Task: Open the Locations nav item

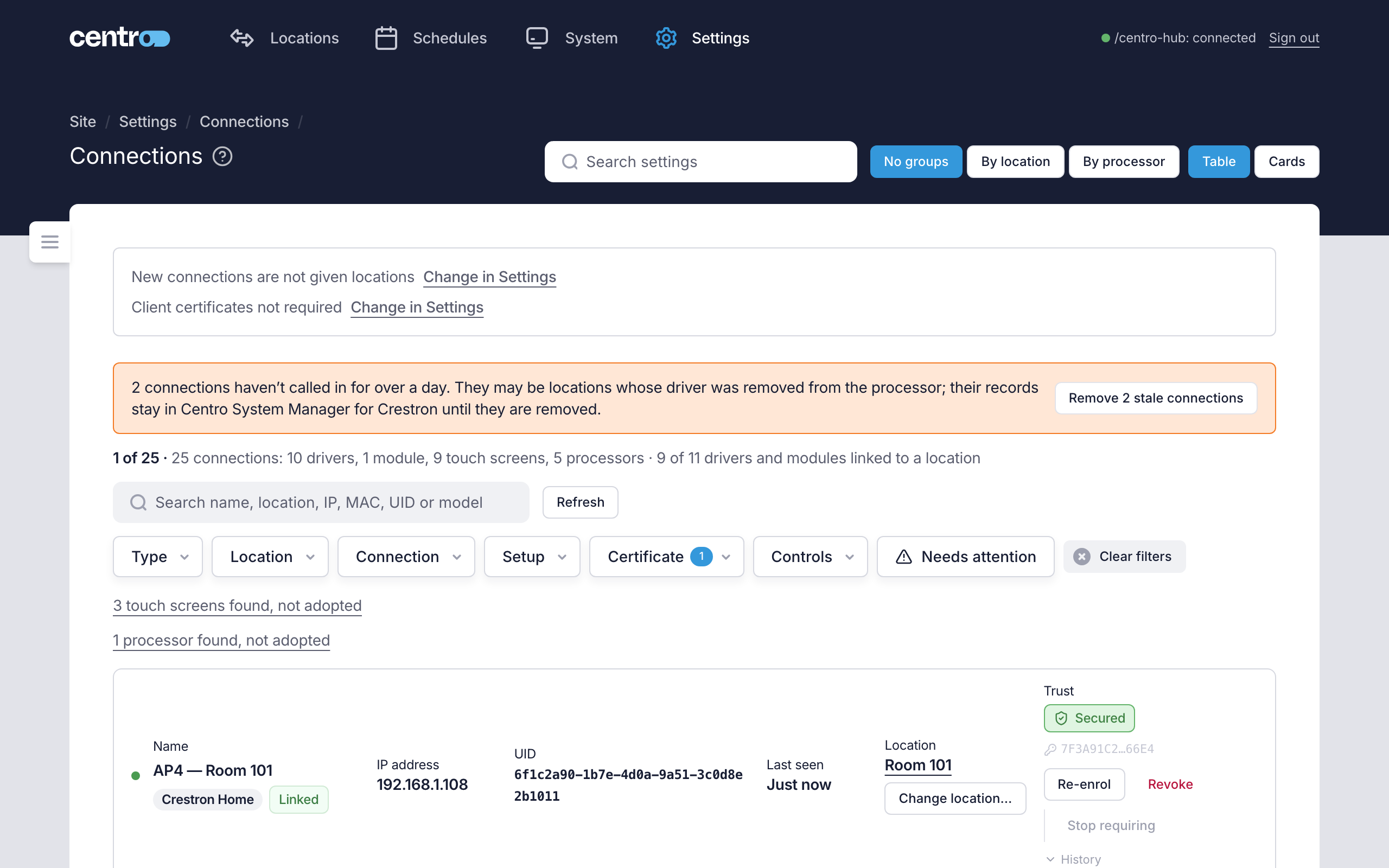Action: pyautogui.click(x=285, y=38)
